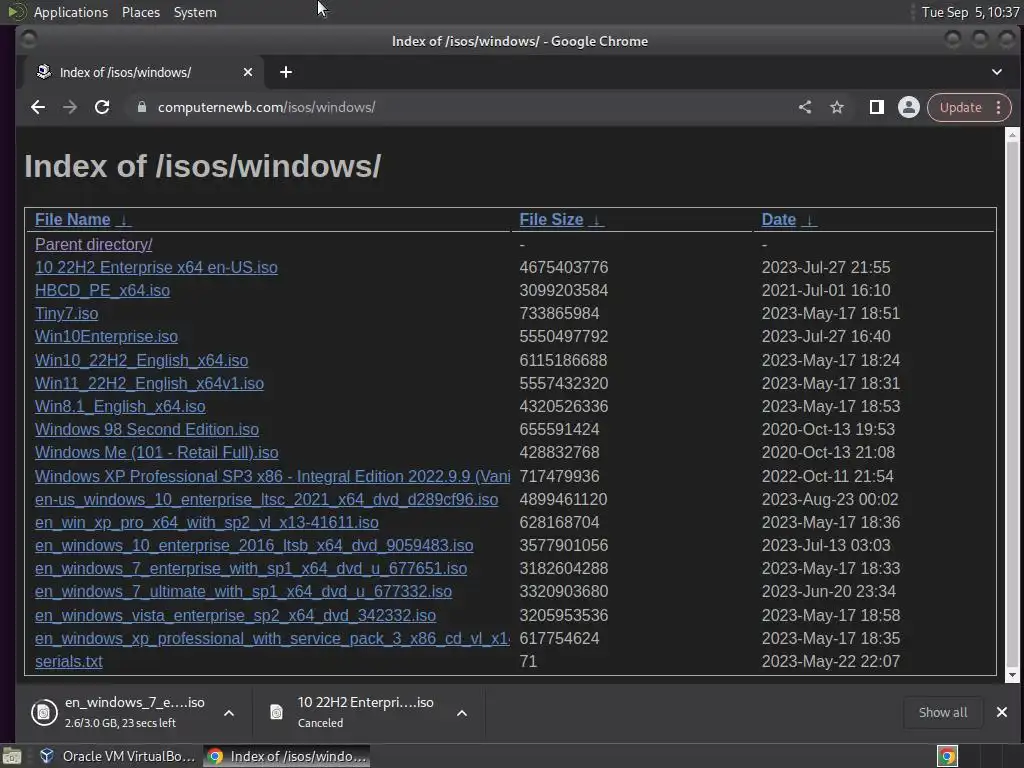Download 10 22H2 Enterprise x64 en-US.iso

tap(156, 267)
